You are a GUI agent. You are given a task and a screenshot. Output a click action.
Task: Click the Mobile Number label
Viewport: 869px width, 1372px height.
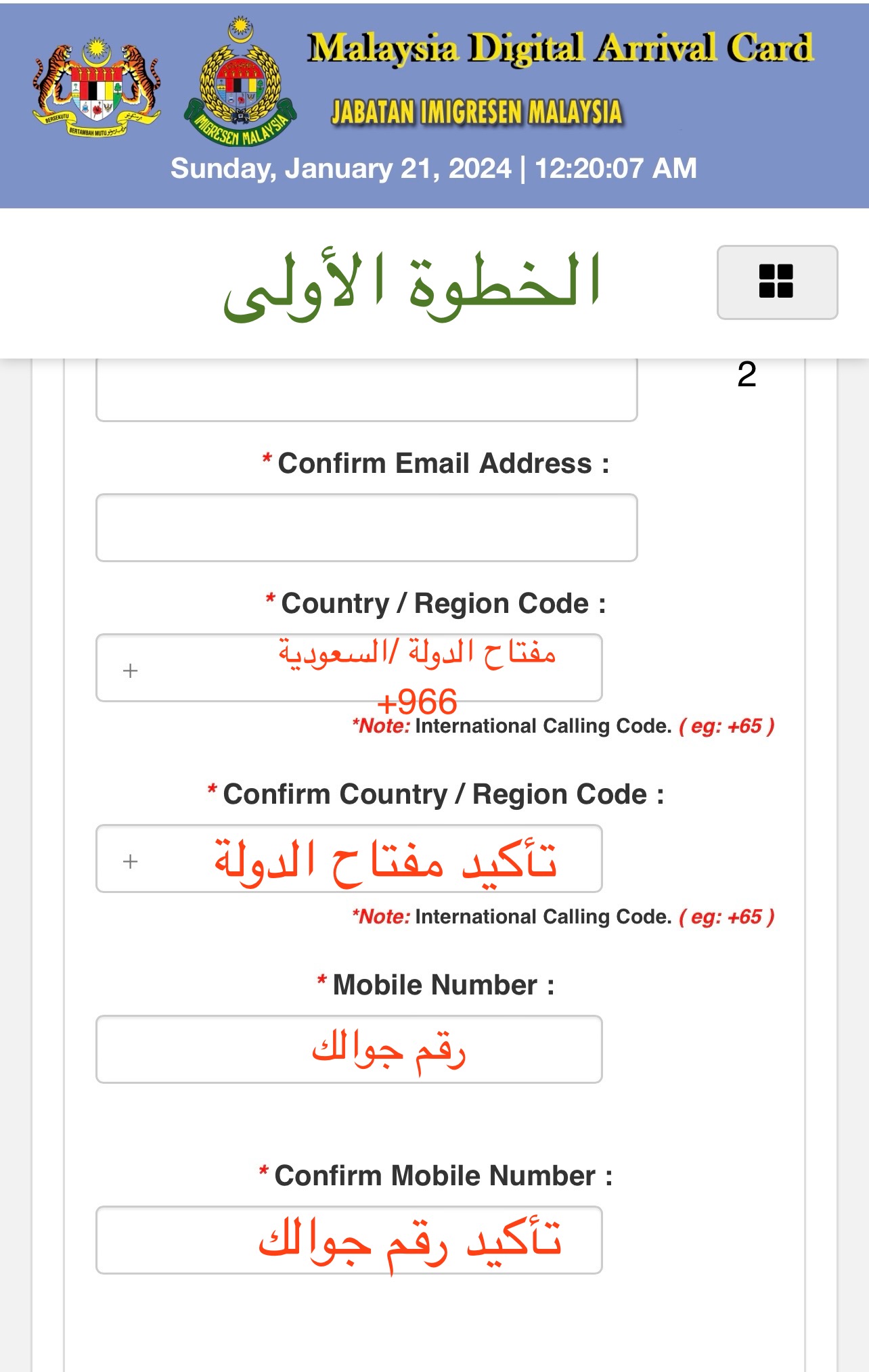pyautogui.click(x=437, y=985)
